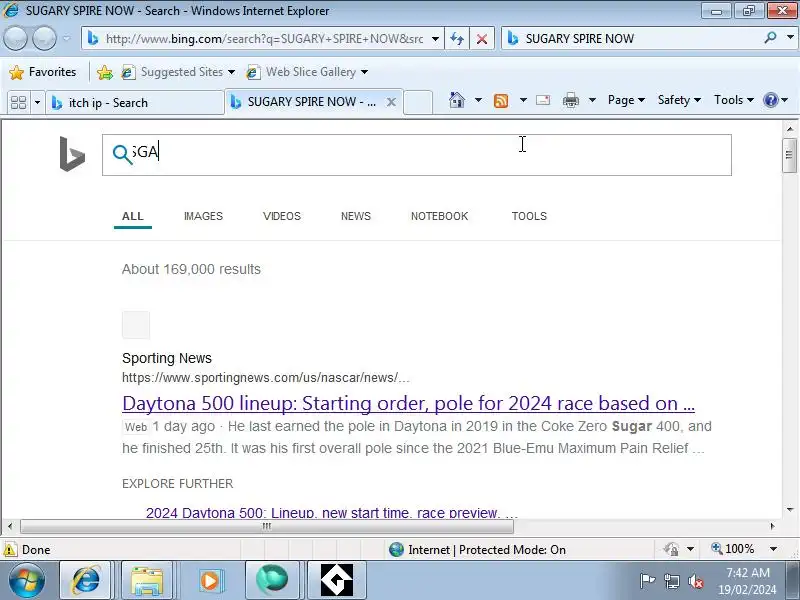
Task: Expand Web Slice Gallery dropdown arrow
Action: [x=364, y=72]
